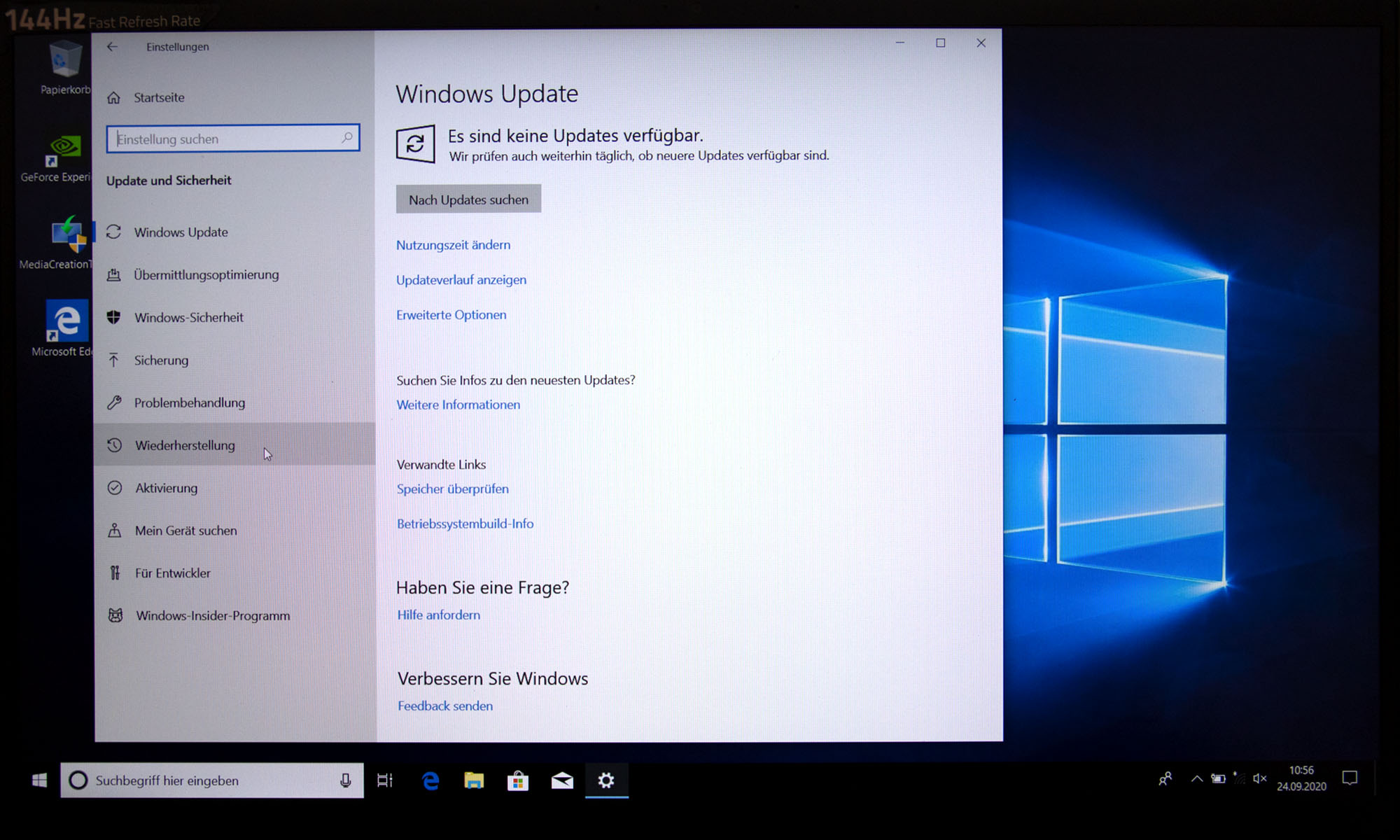Screen dimensions: 1400x840
Task: Select the Für Entwickler tools icon
Action: (x=115, y=573)
